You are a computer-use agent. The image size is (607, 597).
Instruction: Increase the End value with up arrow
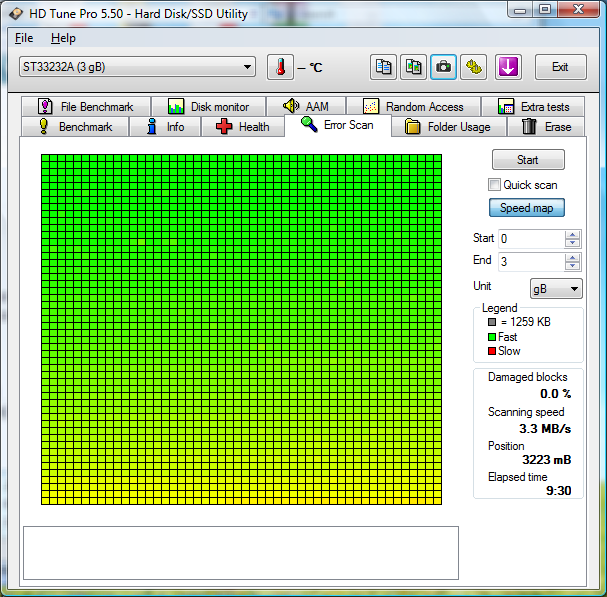572,257
